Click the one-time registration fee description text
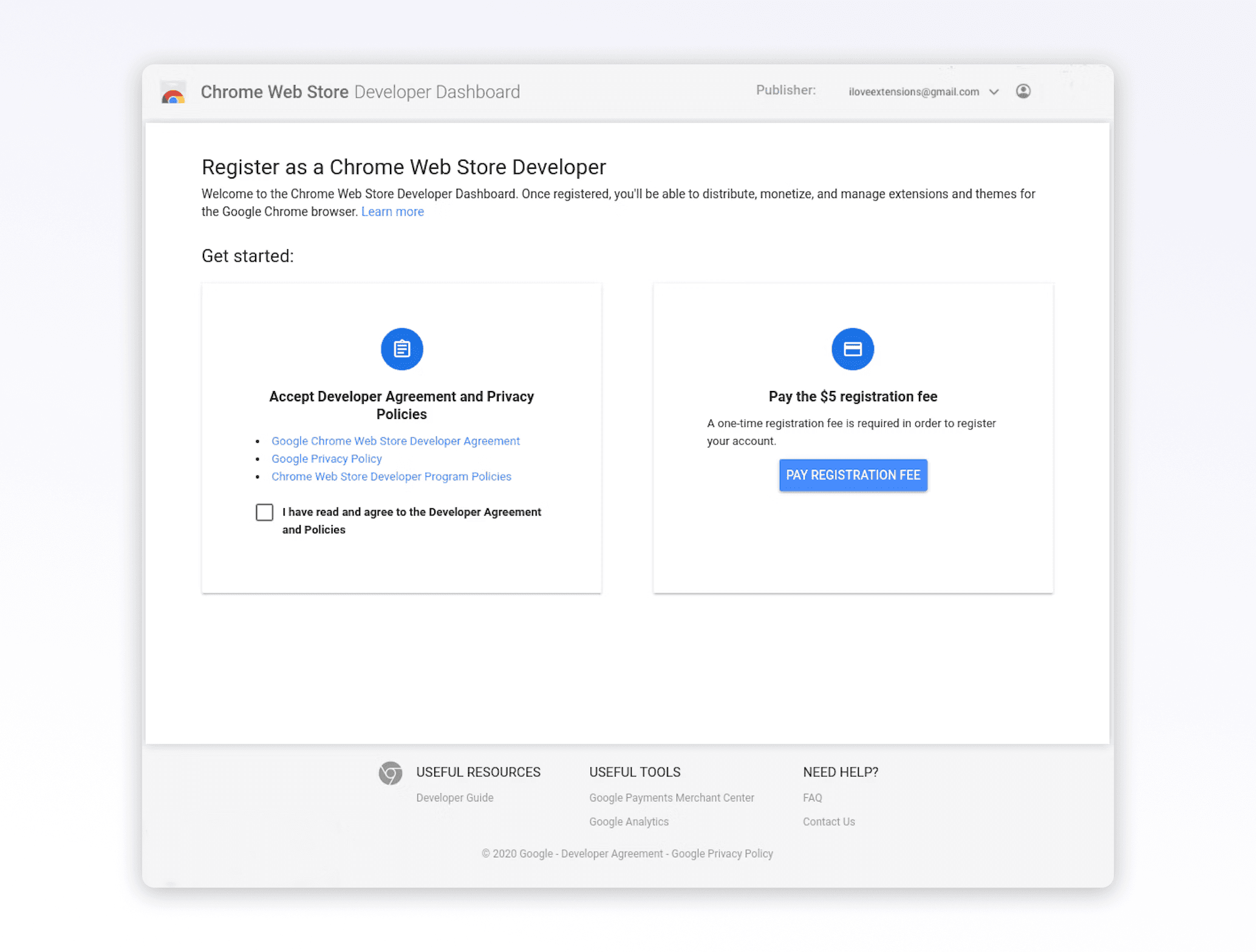This screenshot has width=1256, height=952. pos(851,432)
